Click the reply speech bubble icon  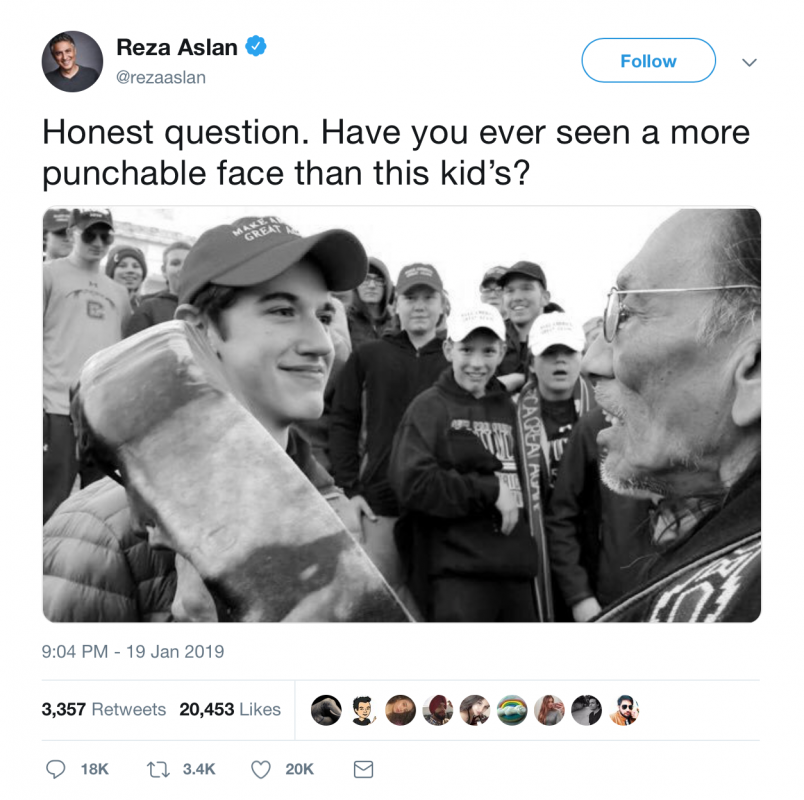(55, 769)
